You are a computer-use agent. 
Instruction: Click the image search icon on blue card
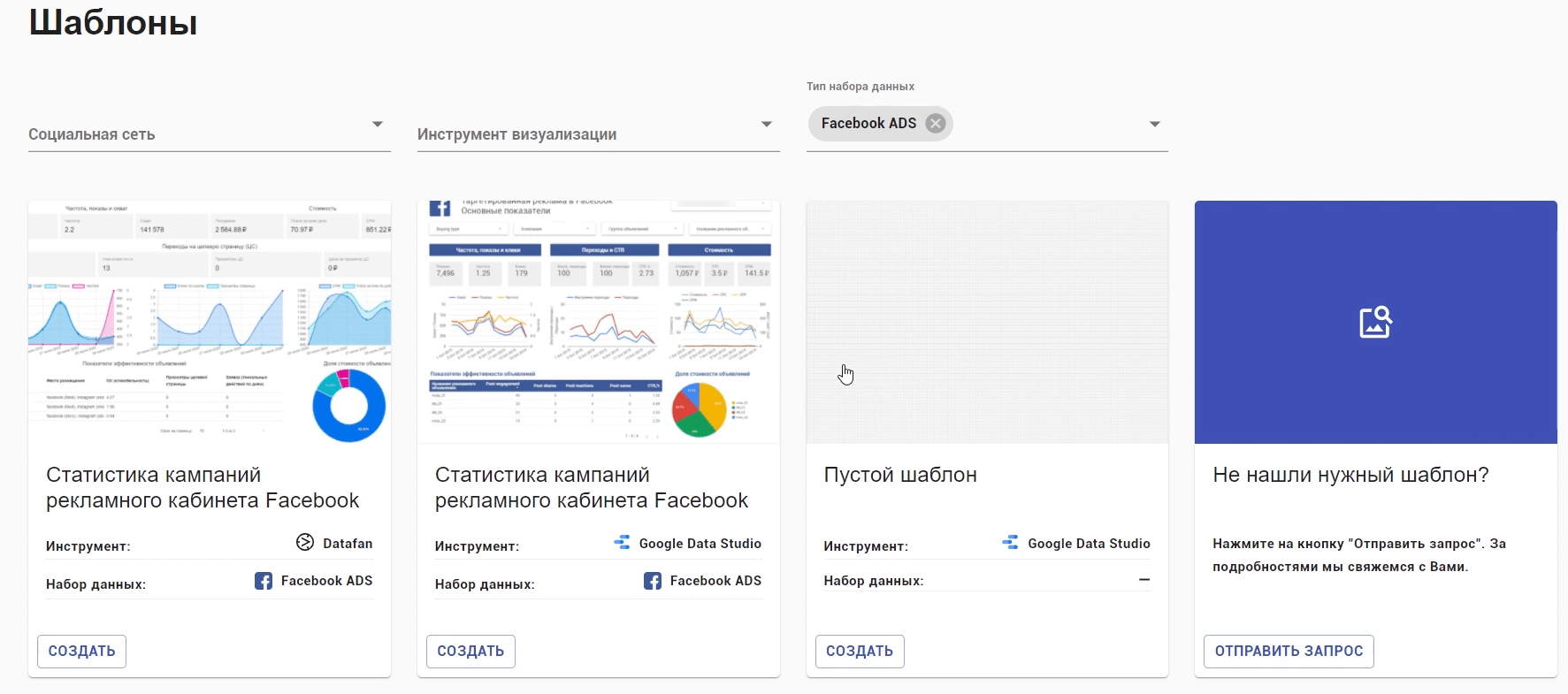(x=1375, y=322)
